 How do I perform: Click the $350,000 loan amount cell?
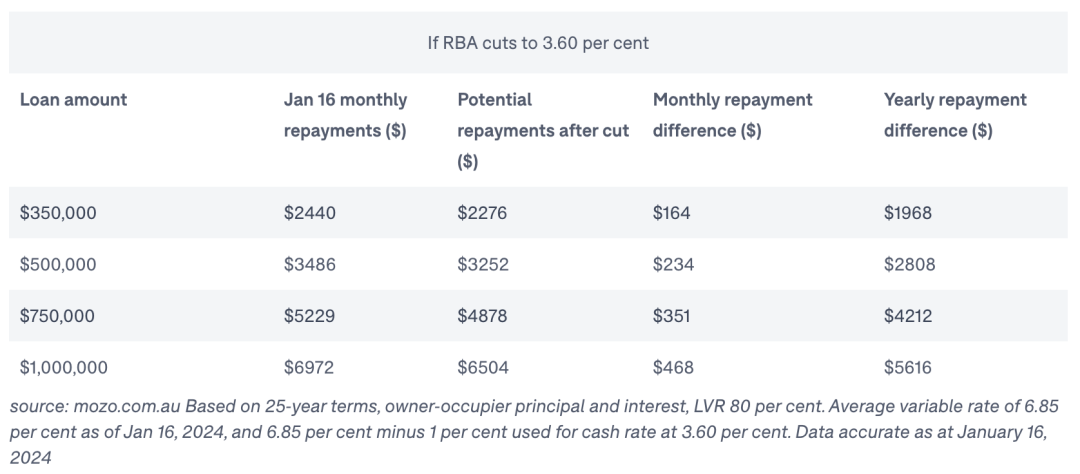tap(57, 212)
